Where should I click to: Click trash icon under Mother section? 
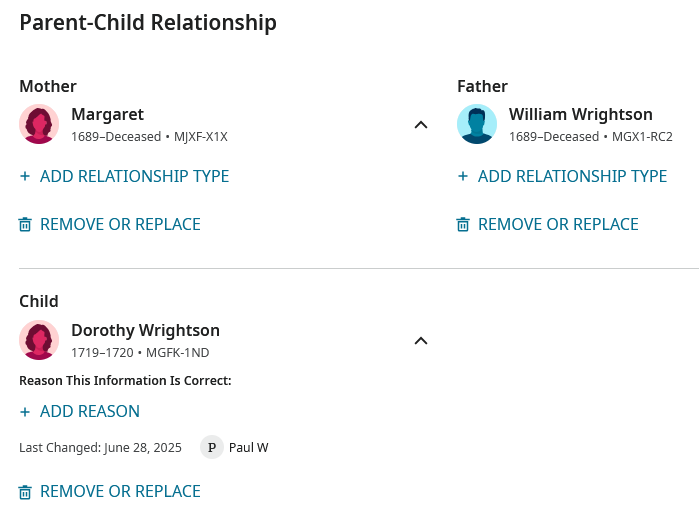(25, 225)
